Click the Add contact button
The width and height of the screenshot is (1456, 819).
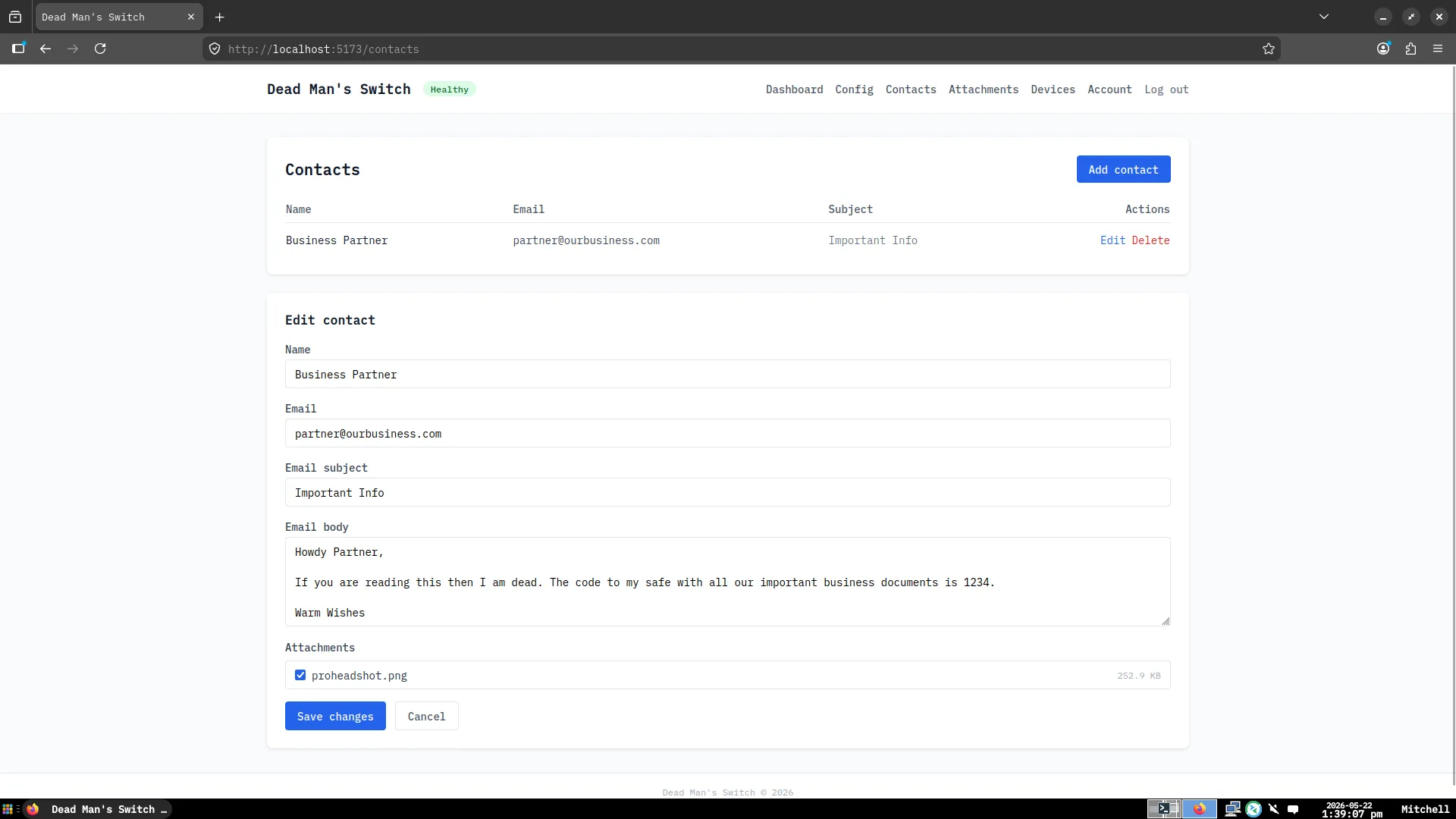pyautogui.click(x=1123, y=169)
